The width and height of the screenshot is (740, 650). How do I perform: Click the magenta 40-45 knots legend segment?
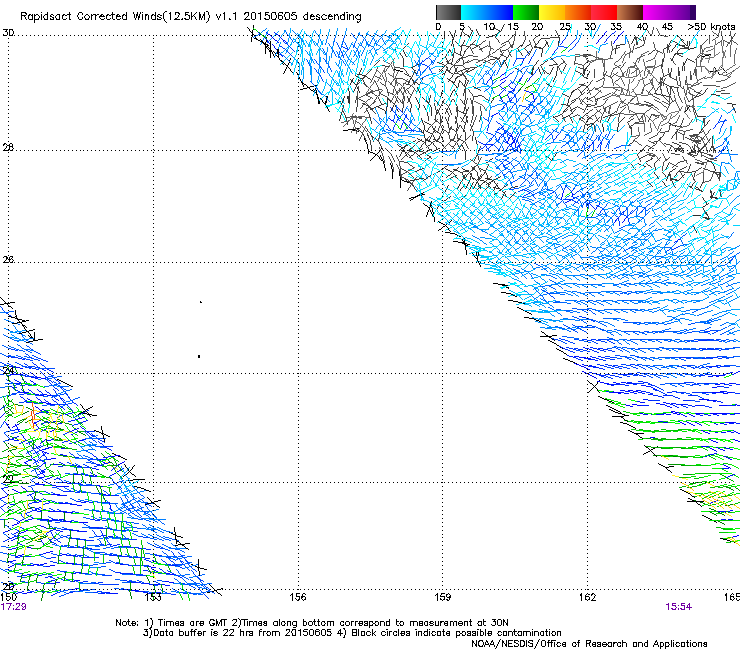656,12
